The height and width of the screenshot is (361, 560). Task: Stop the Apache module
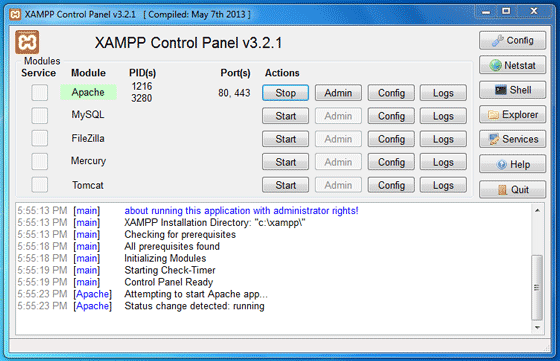[x=285, y=93]
